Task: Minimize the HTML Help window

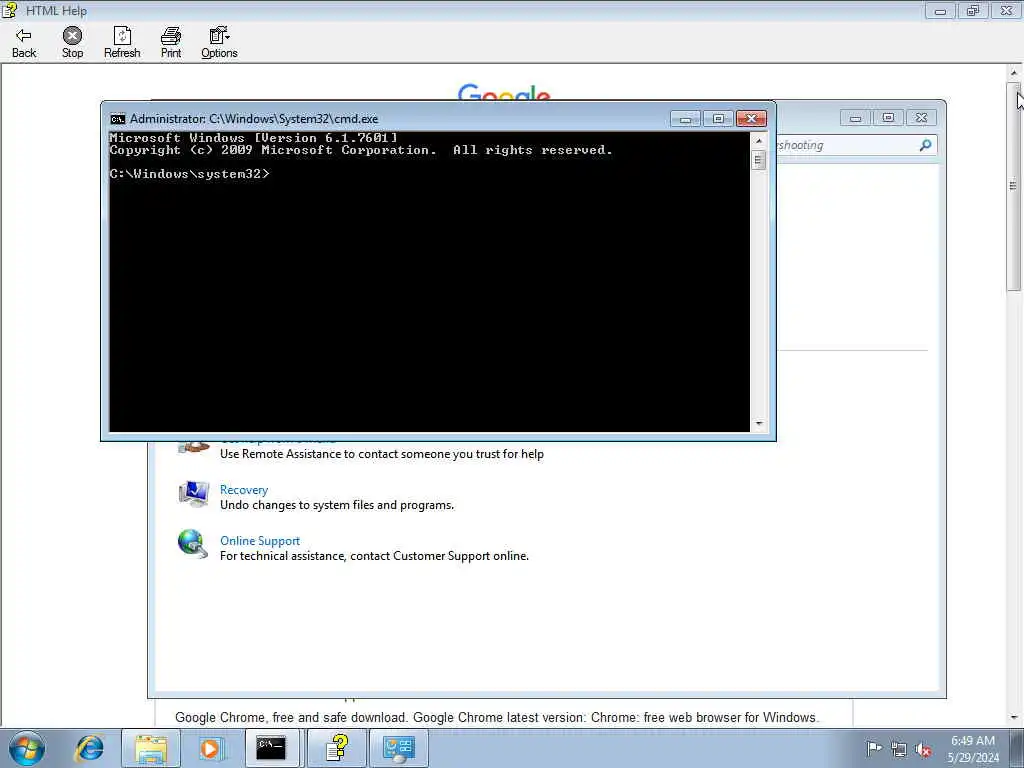Action: 940,10
